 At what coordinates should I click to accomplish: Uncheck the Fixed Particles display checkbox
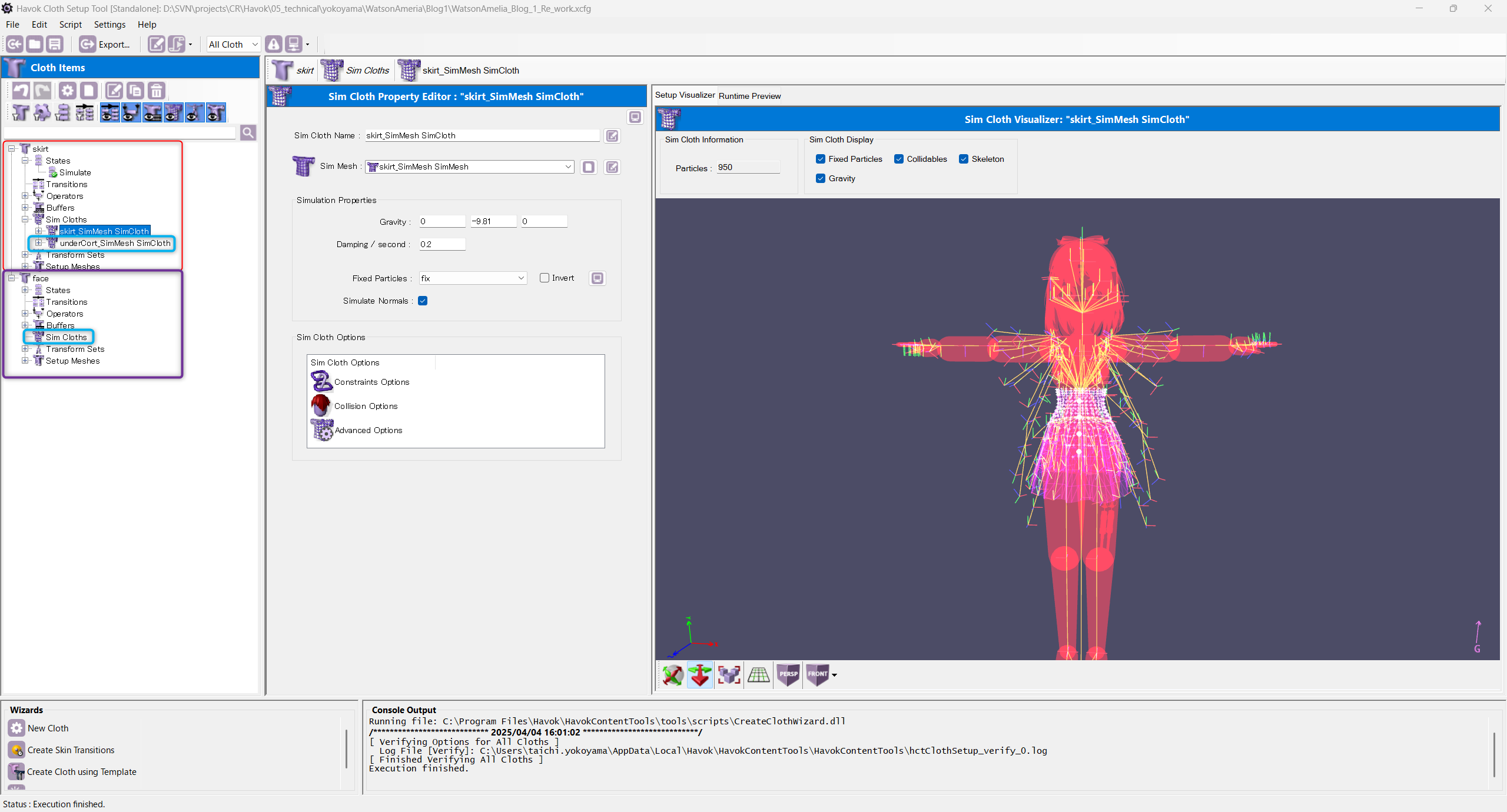pyautogui.click(x=821, y=159)
